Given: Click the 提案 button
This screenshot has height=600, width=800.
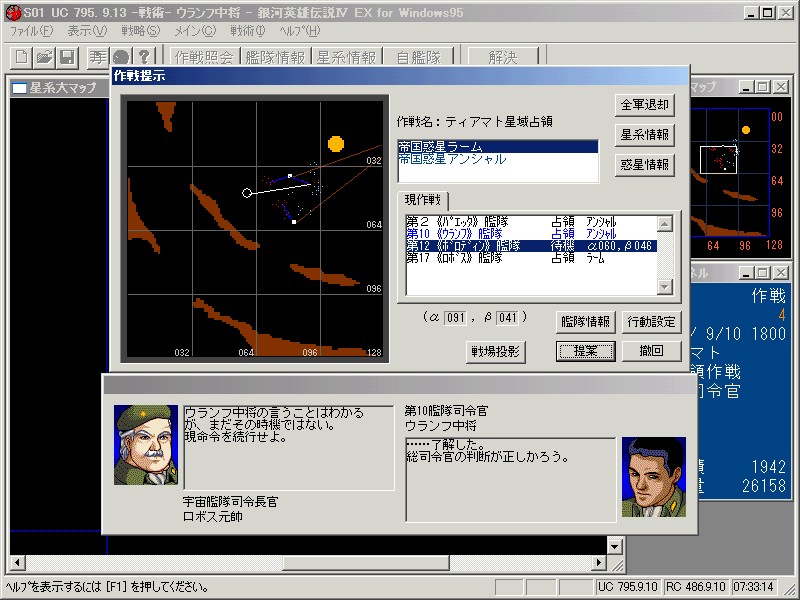Looking at the screenshot, I should pyautogui.click(x=585, y=351).
